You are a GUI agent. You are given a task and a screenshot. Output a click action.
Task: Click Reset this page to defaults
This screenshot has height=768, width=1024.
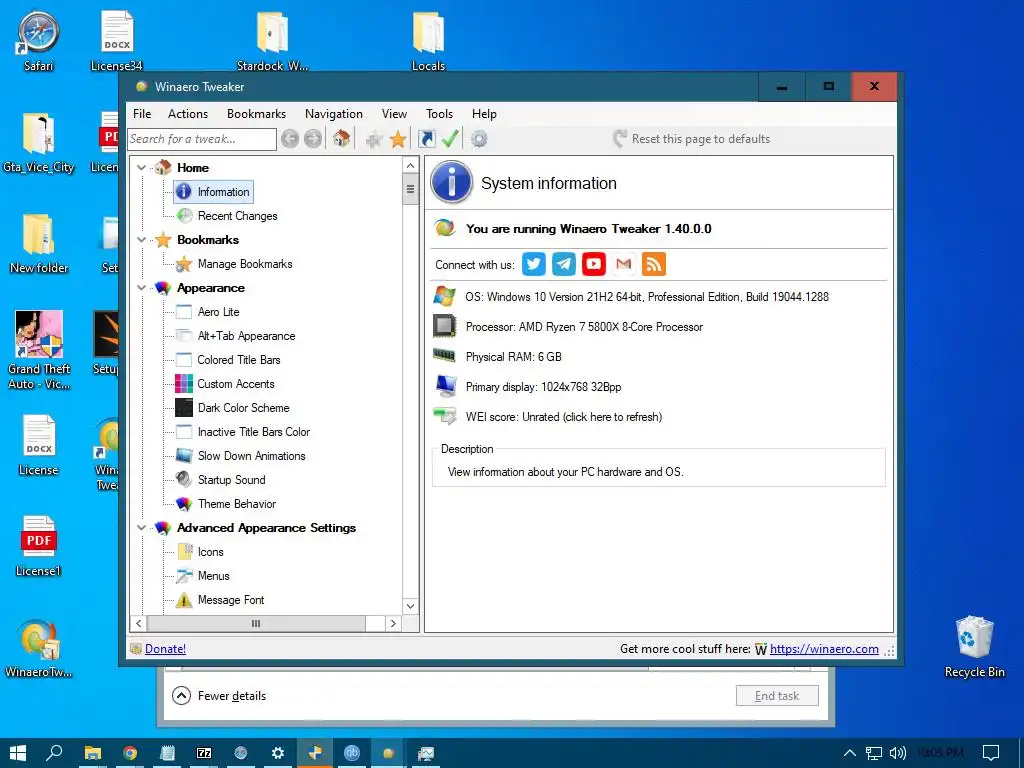692,138
